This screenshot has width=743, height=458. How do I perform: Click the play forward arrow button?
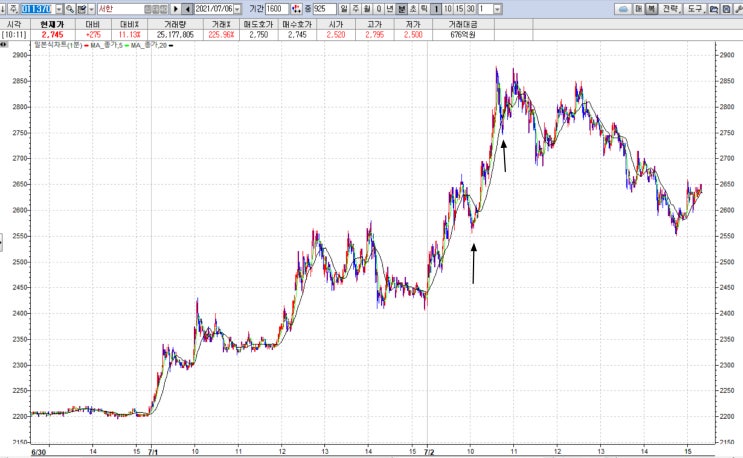point(175,9)
